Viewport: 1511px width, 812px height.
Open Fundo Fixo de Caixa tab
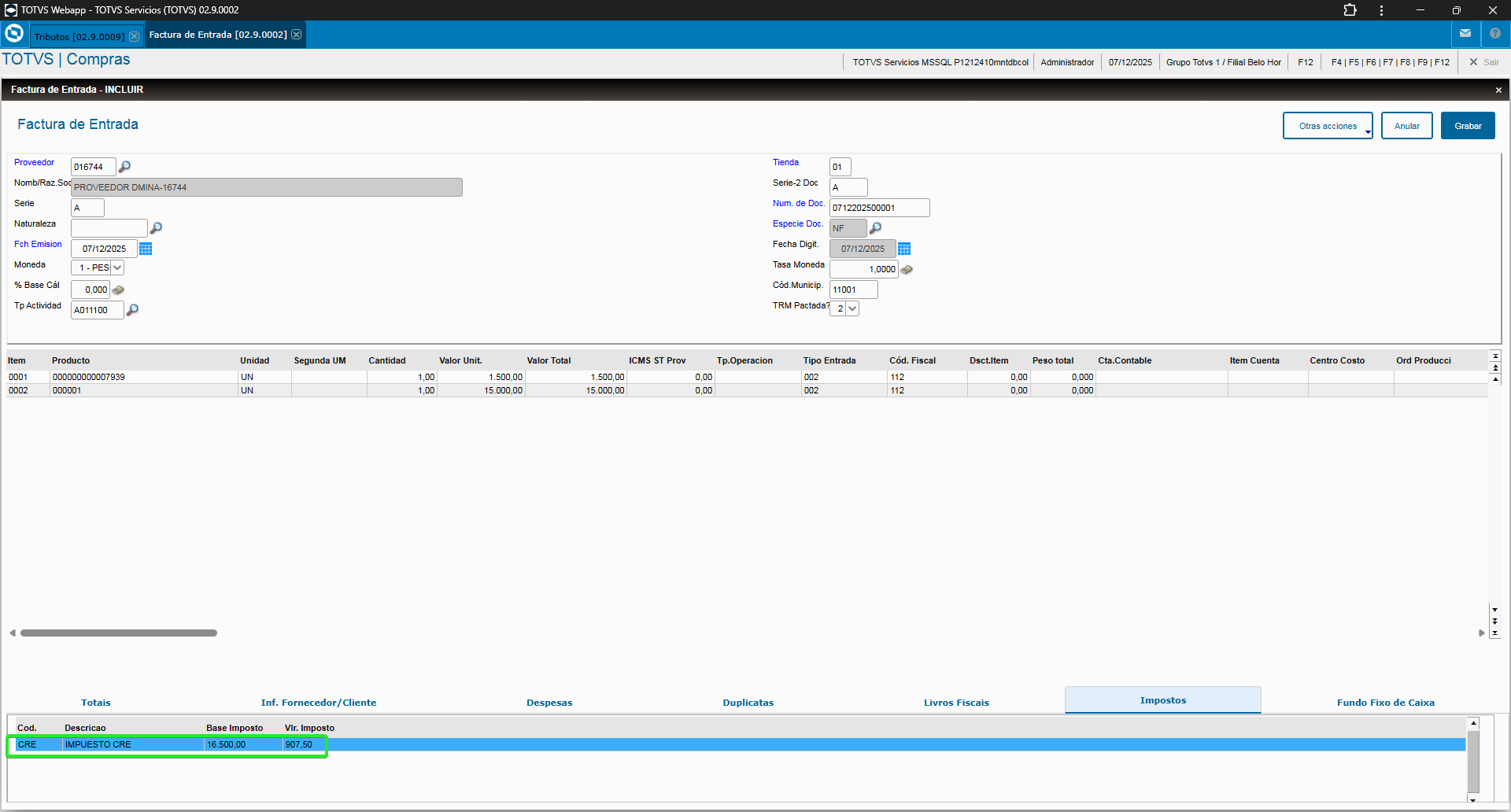tap(1386, 703)
